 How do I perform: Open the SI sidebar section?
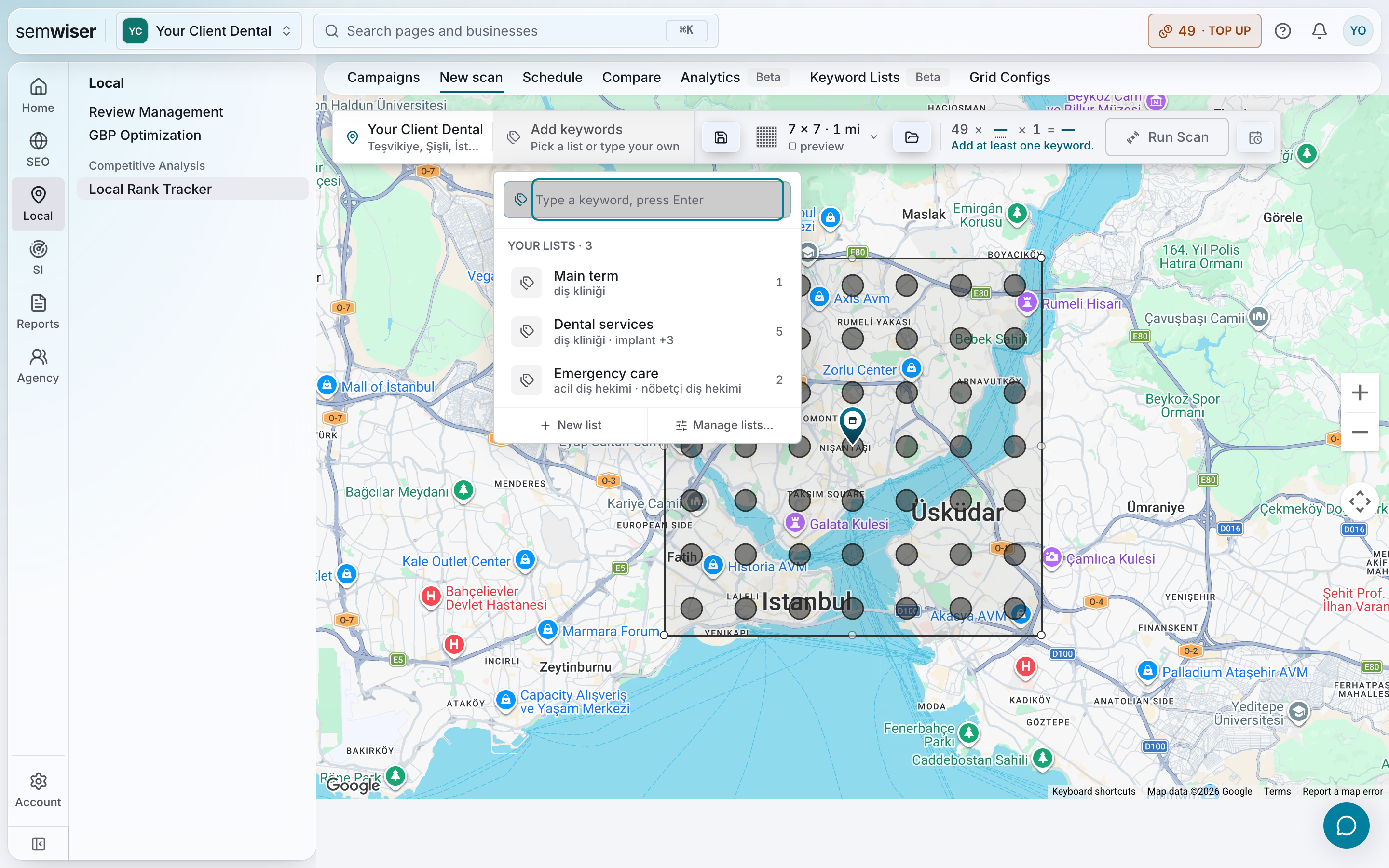tap(38, 258)
